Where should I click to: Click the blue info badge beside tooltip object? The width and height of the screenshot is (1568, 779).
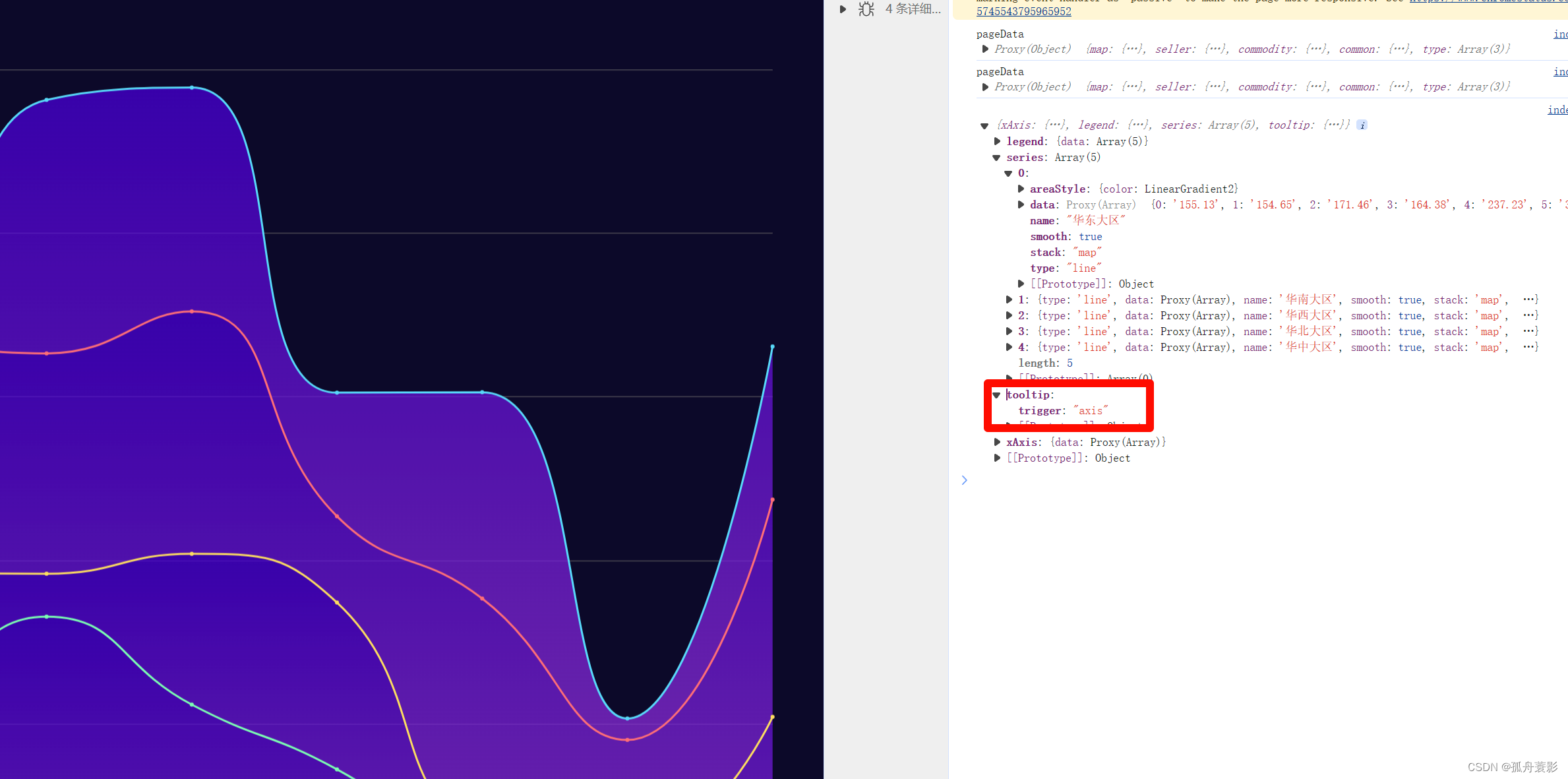click(1362, 125)
